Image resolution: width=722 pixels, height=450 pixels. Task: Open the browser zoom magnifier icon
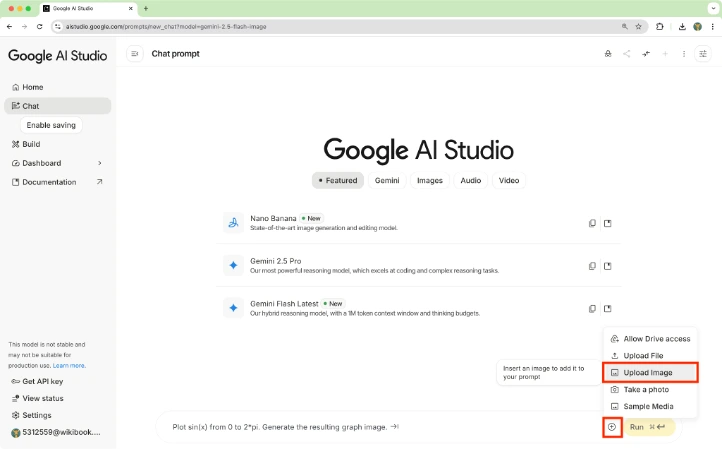[x=624, y=27]
